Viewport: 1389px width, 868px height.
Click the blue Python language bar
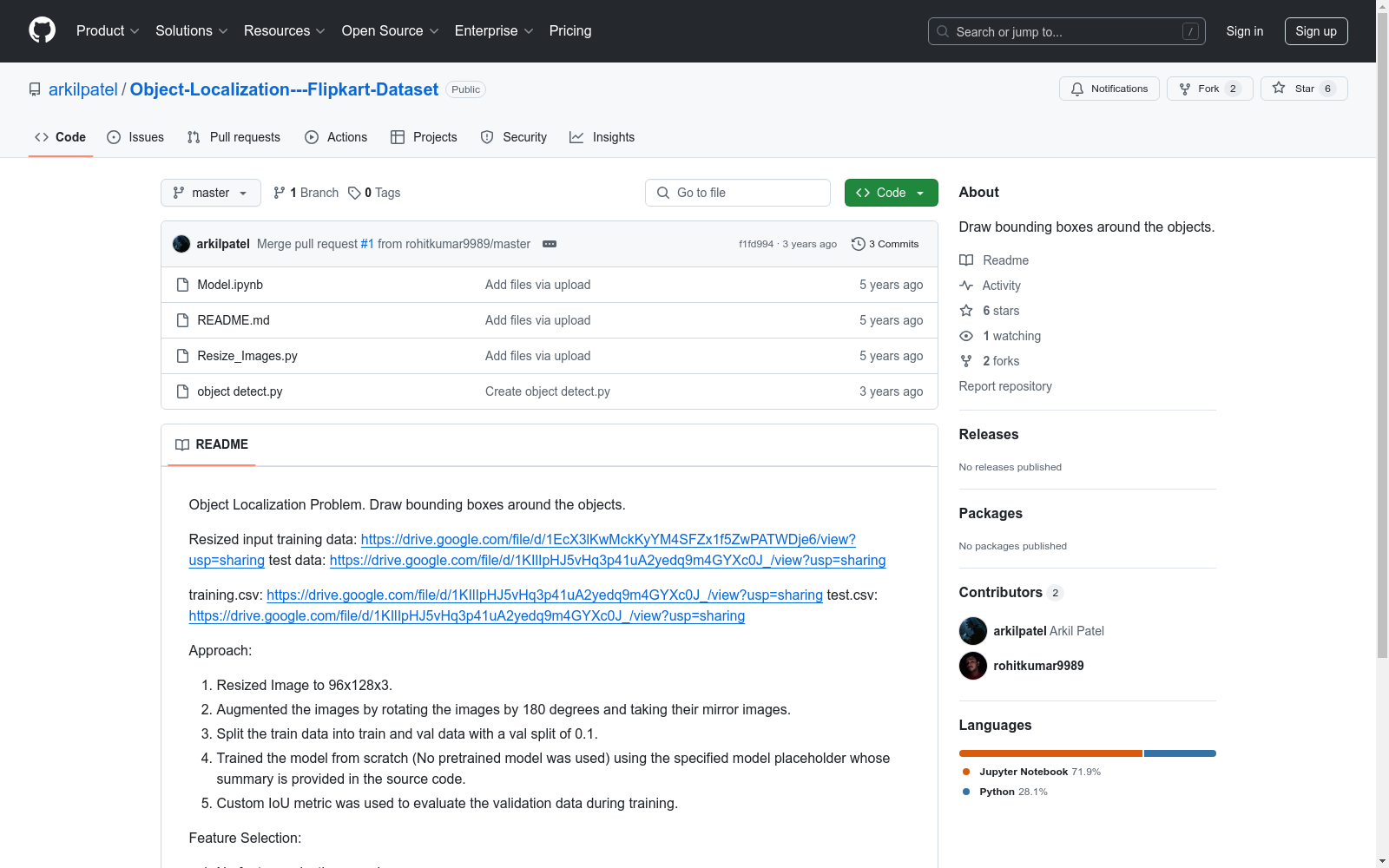(1180, 753)
